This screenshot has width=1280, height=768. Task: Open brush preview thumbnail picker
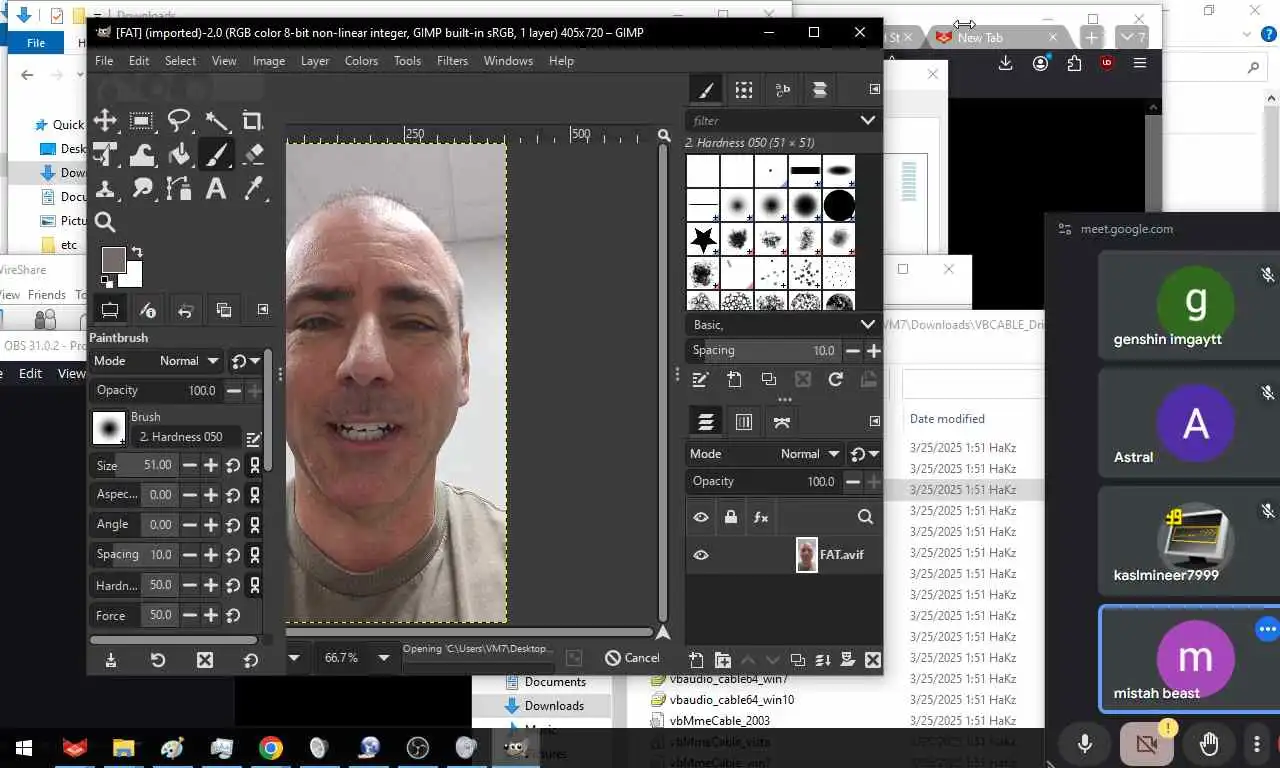108,428
